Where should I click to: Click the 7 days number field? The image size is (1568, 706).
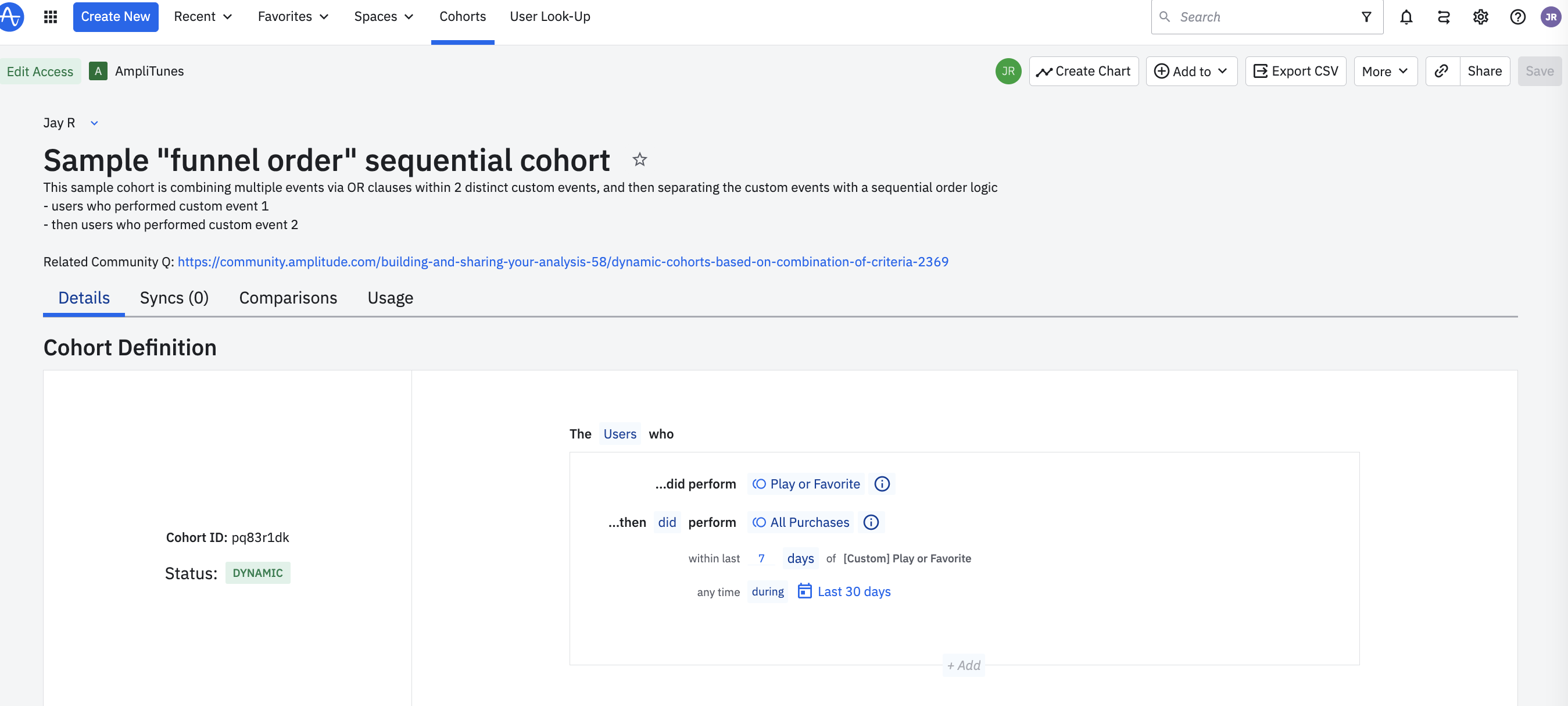[761, 558]
